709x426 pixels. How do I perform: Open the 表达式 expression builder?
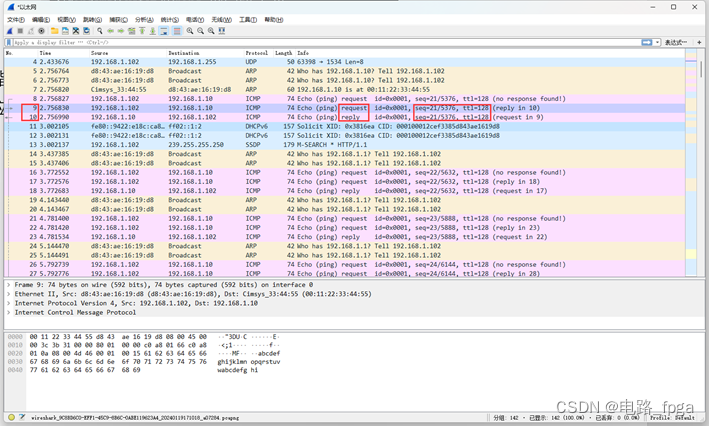coord(676,42)
